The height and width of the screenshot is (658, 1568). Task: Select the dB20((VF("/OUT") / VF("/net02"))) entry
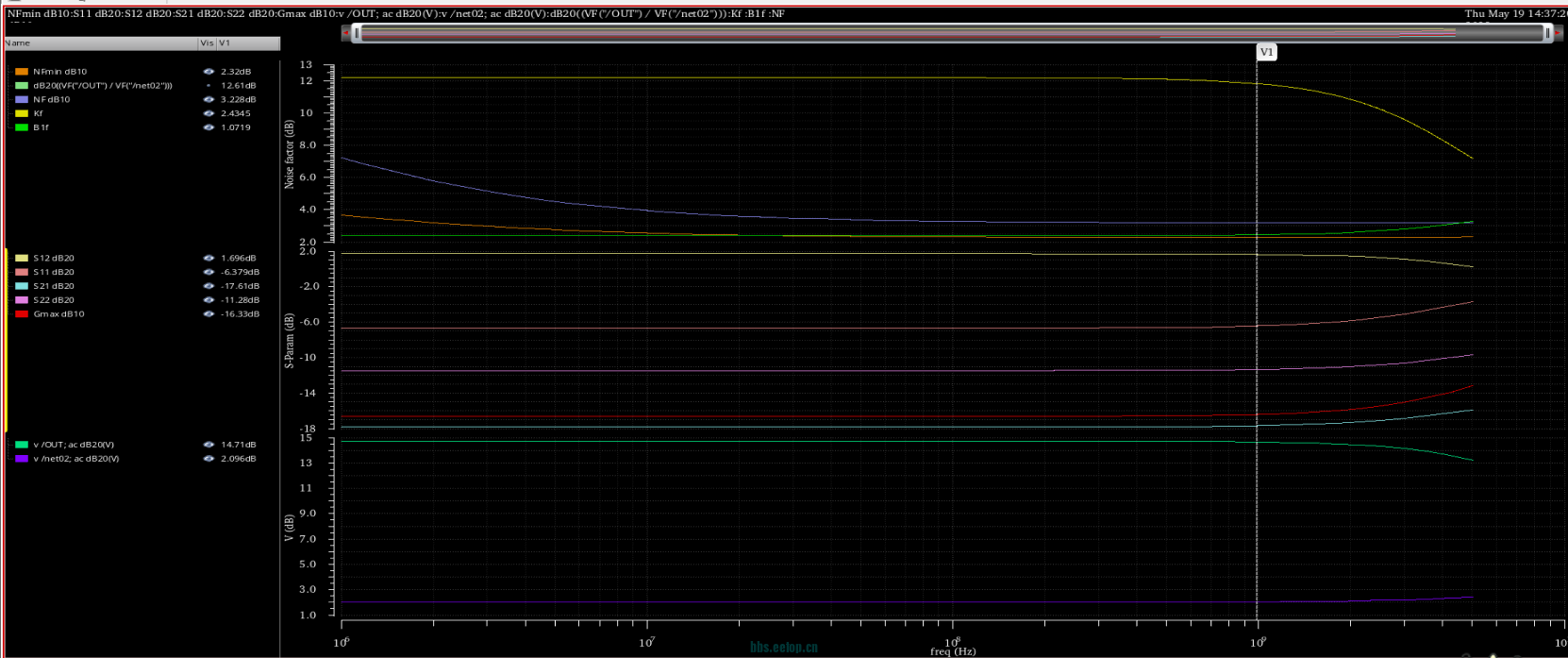(x=103, y=86)
